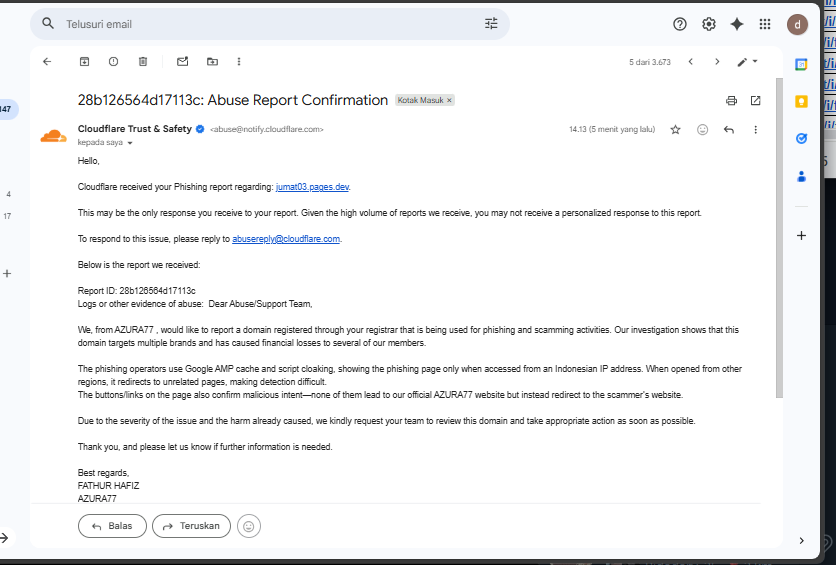836x565 pixels.
Task: Open Gmail help support icon
Action: tap(680, 24)
